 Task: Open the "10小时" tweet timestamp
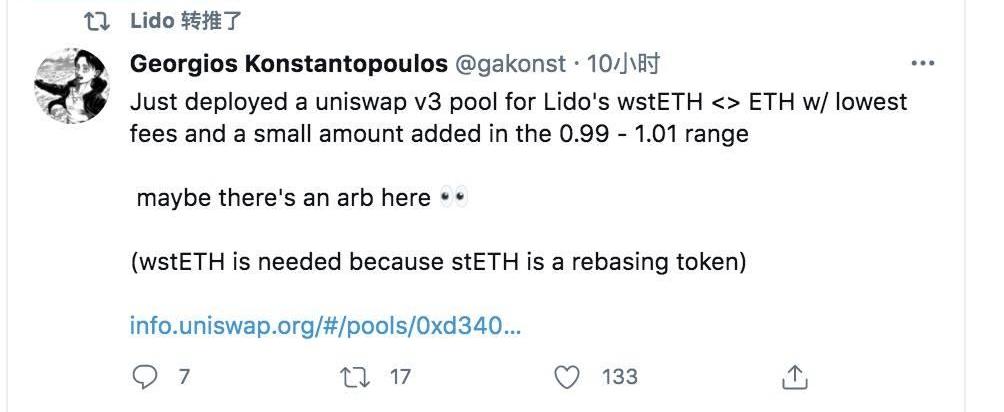tap(623, 65)
